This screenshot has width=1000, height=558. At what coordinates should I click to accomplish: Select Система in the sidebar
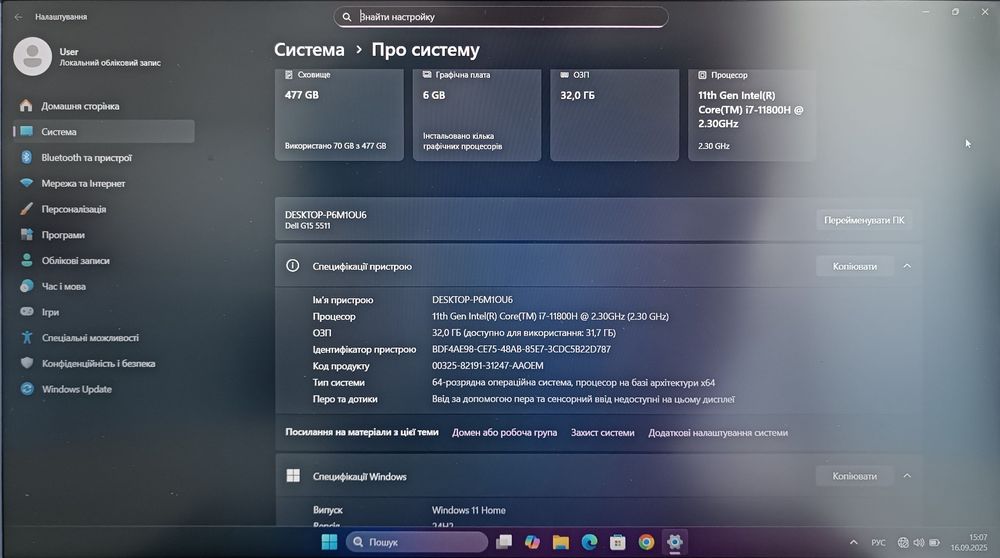(x=105, y=131)
